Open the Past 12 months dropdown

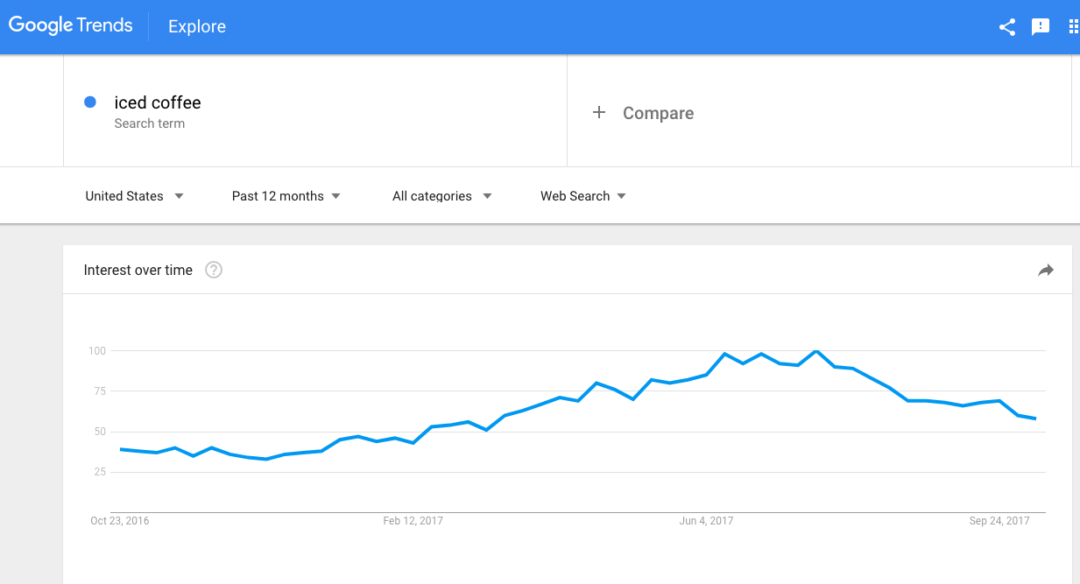pyautogui.click(x=286, y=196)
